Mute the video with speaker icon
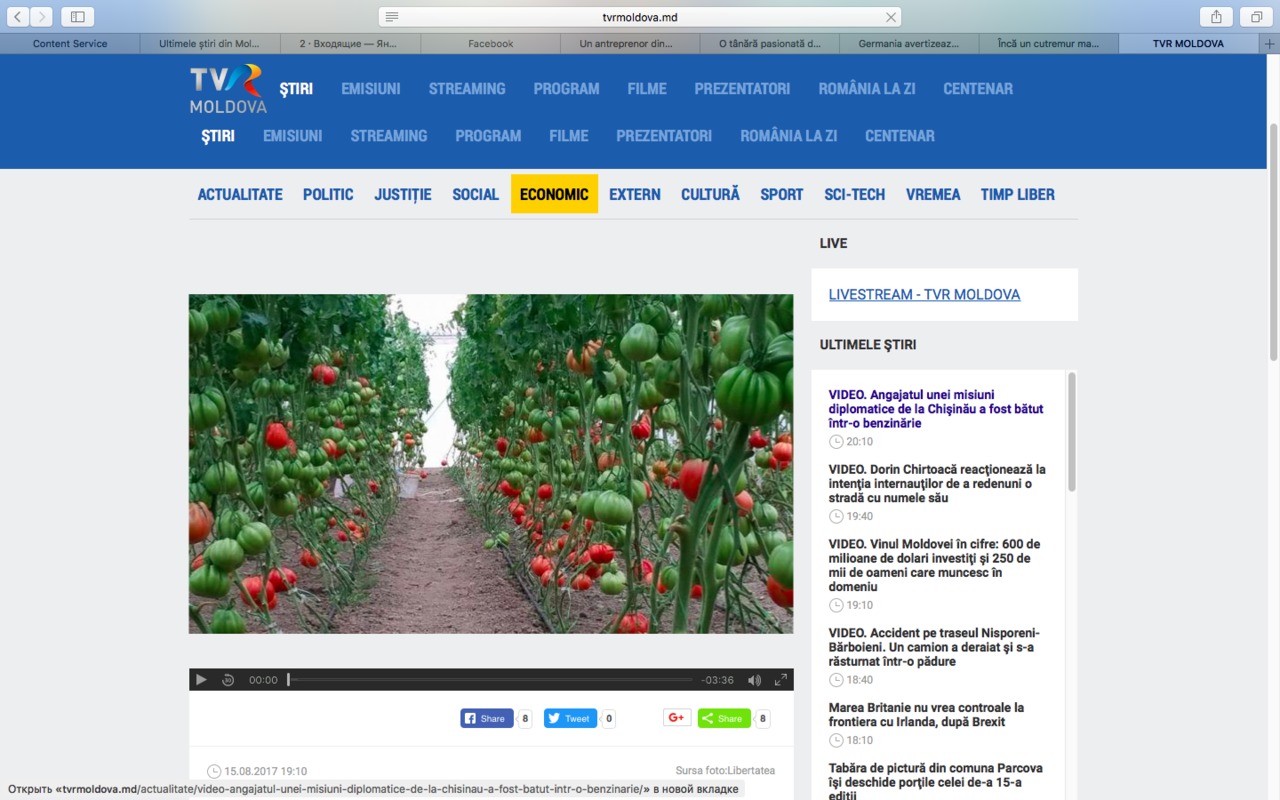This screenshot has height=800, width=1280. coord(754,680)
